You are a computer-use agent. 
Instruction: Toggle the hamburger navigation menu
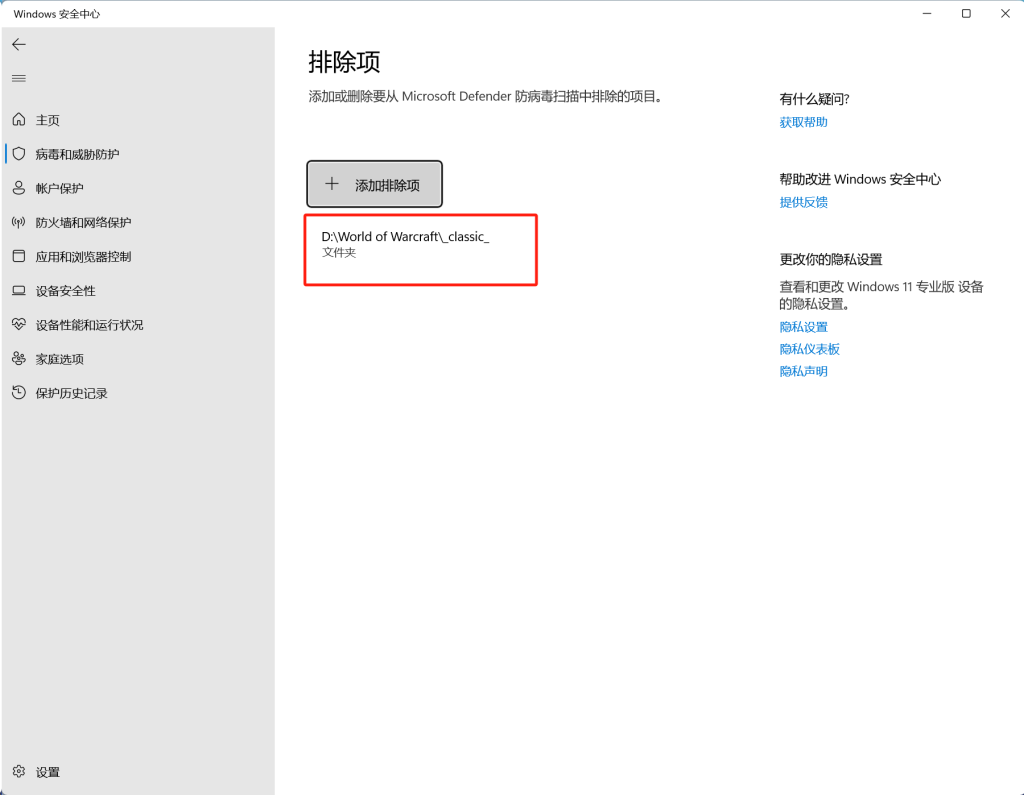pyautogui.click(x=19, y=78)
